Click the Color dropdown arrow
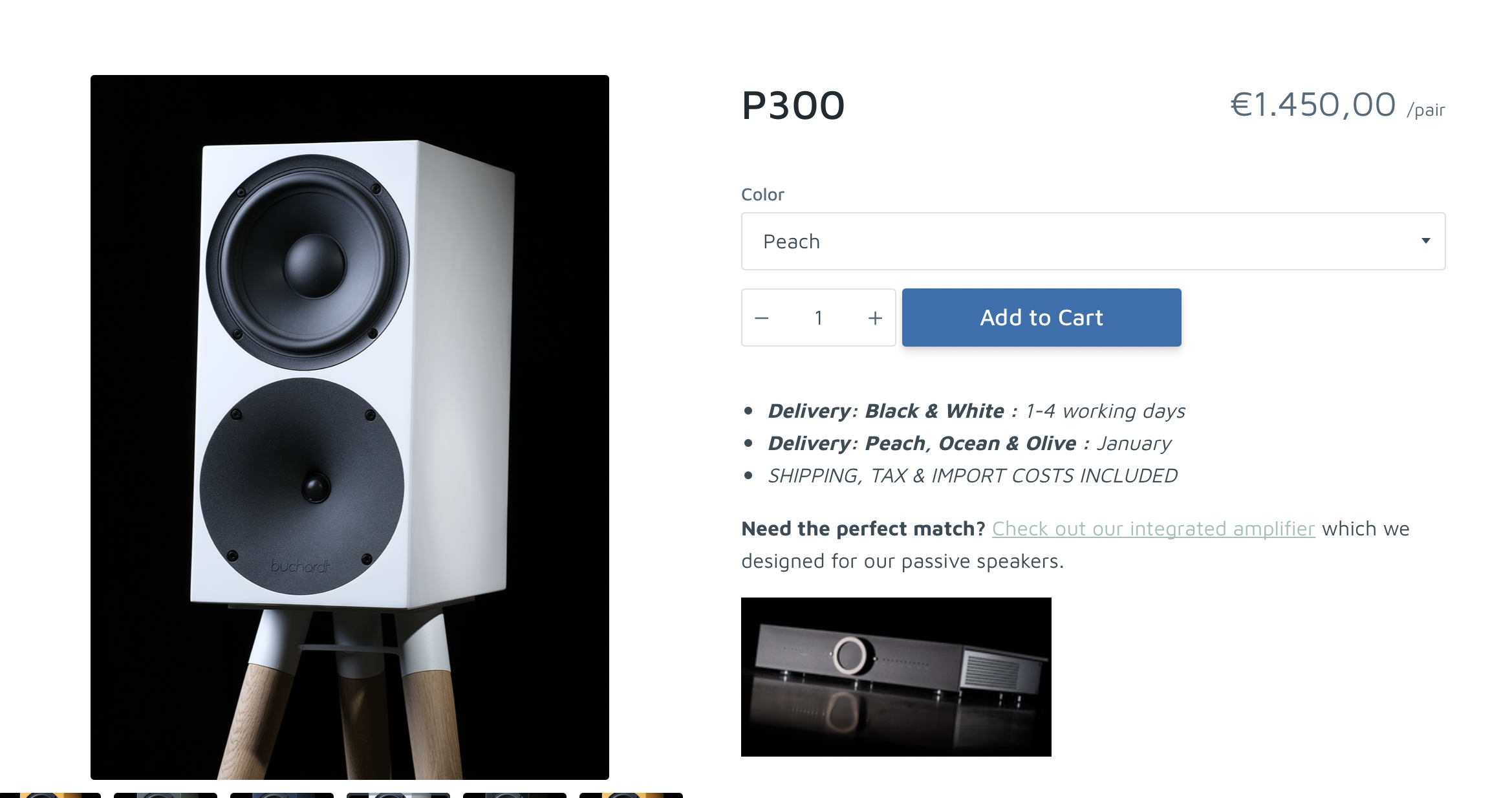Image resolution: width=1512 pixels, height=798 pixels. pyautogui.click(x=1425, y=241)
